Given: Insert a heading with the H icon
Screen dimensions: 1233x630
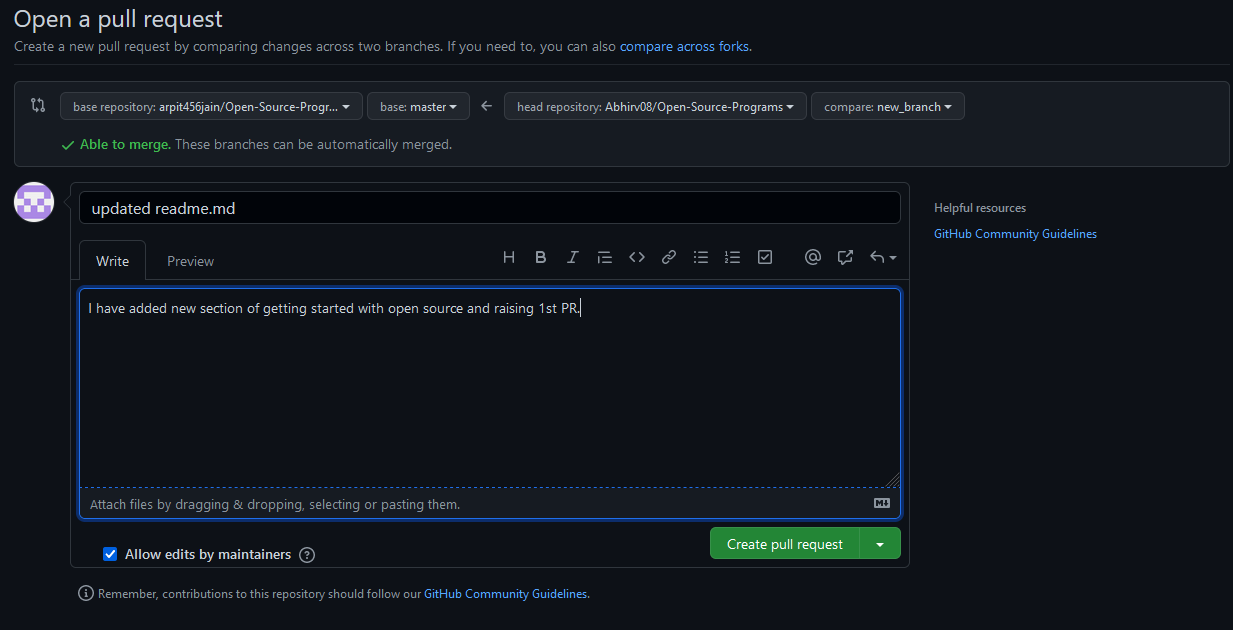Looking at the screenshot, I should (509, 258).
